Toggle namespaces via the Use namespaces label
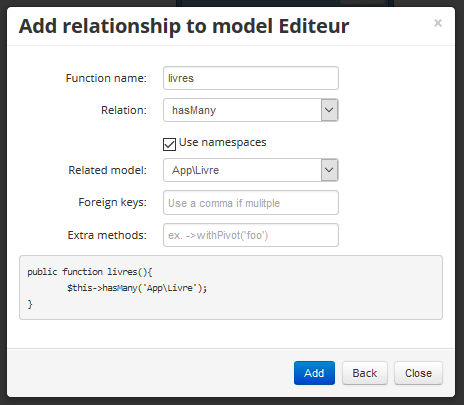This screenshot has width=464, height=405. point(222,142)
